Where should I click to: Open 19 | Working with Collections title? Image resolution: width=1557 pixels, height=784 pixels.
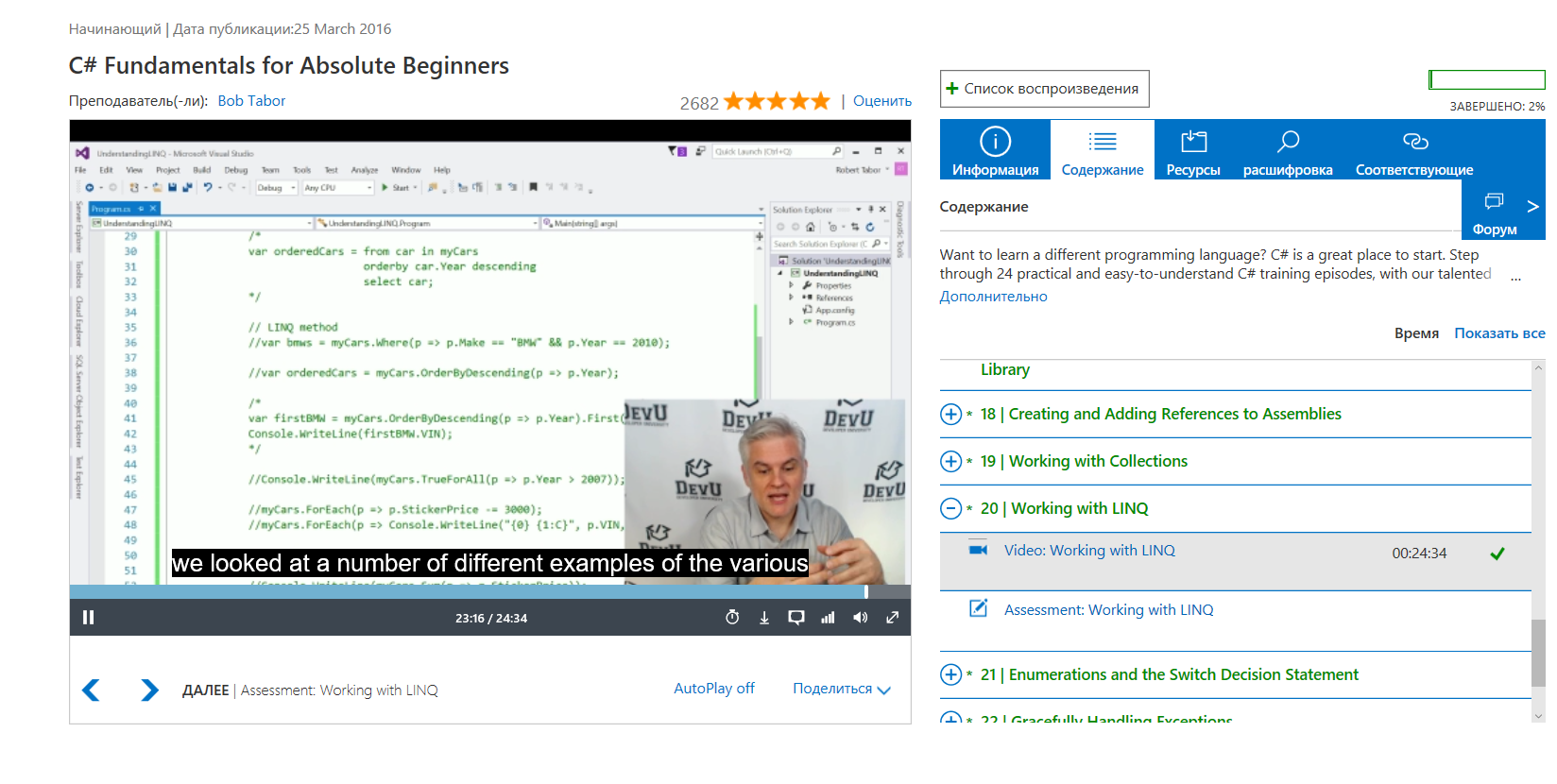click(1084, 461)
